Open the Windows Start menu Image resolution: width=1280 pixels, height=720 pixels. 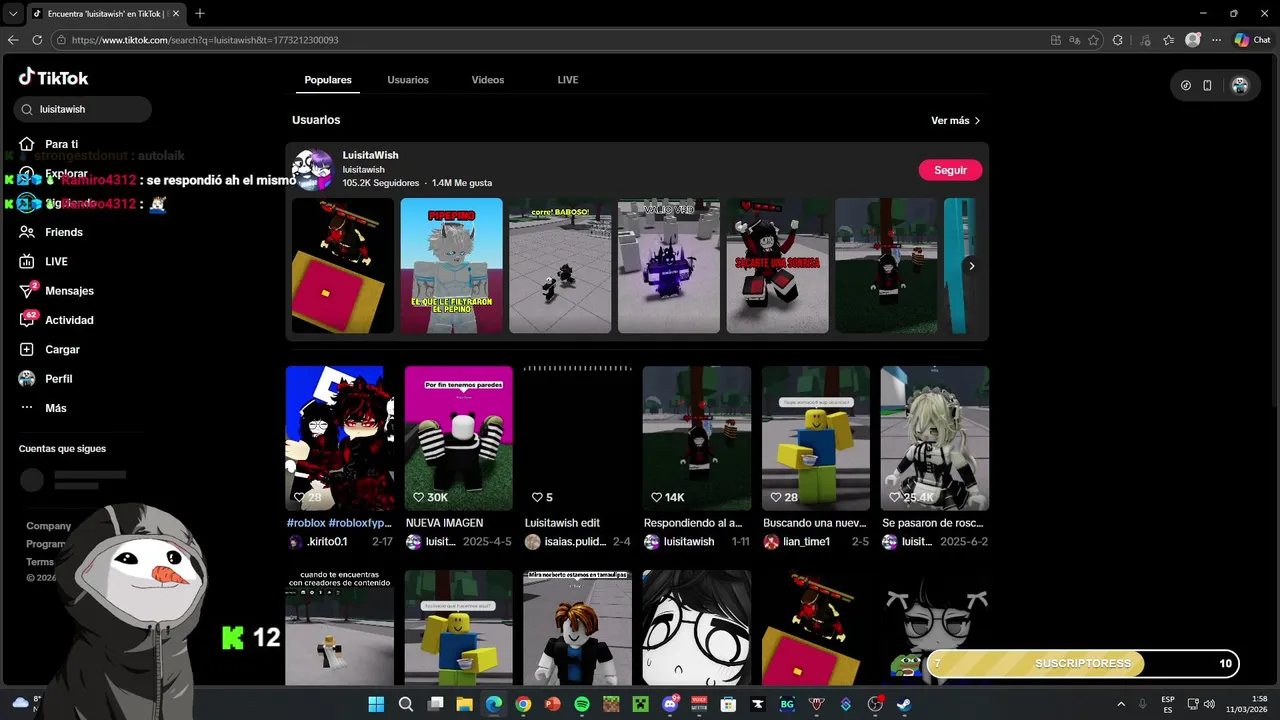tap(376, 704)
